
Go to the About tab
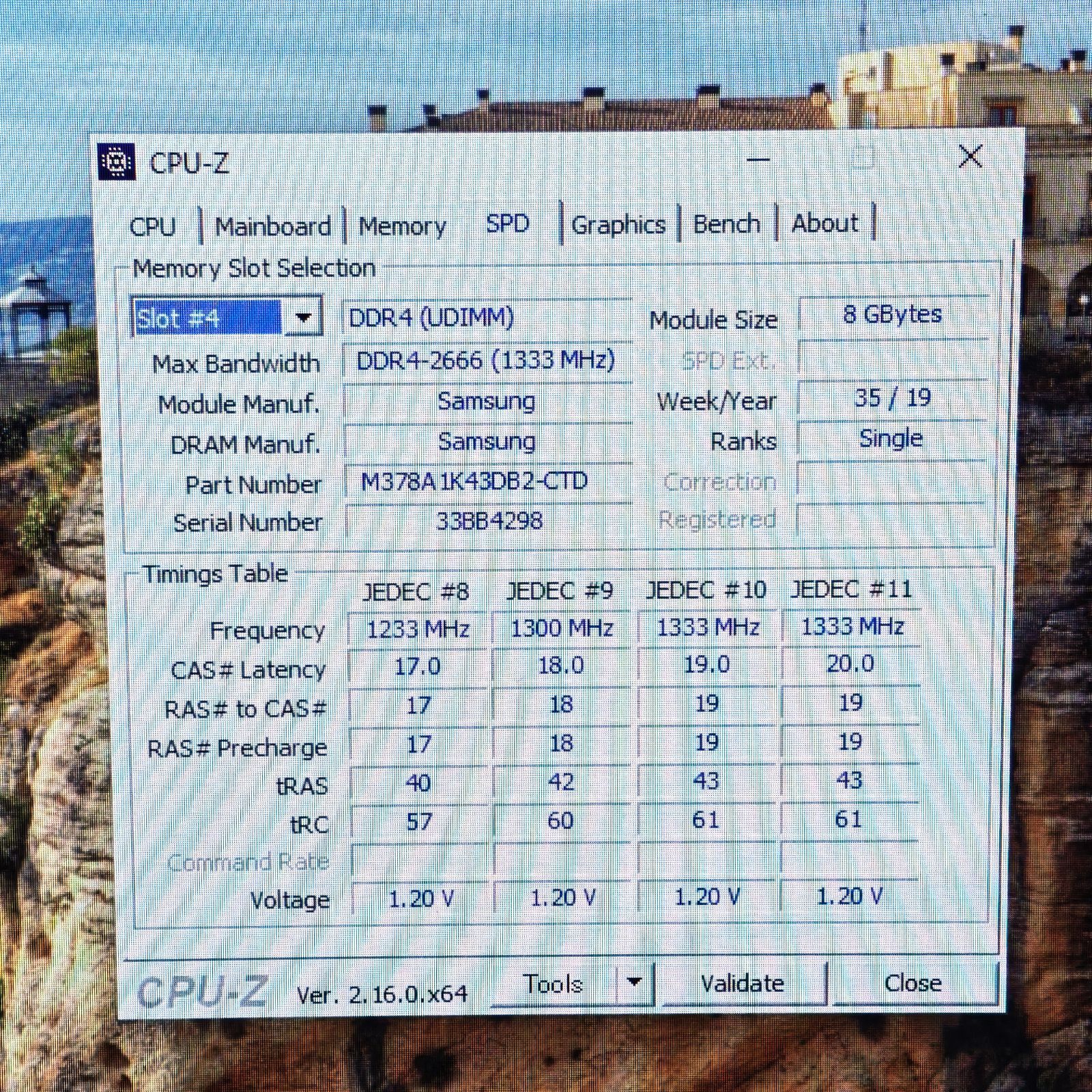(x=825, y=223)
